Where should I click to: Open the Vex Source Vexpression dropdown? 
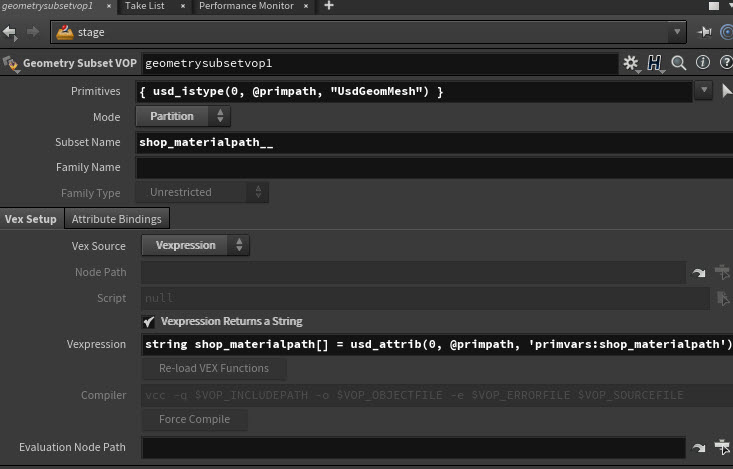(x=195, y=245)
